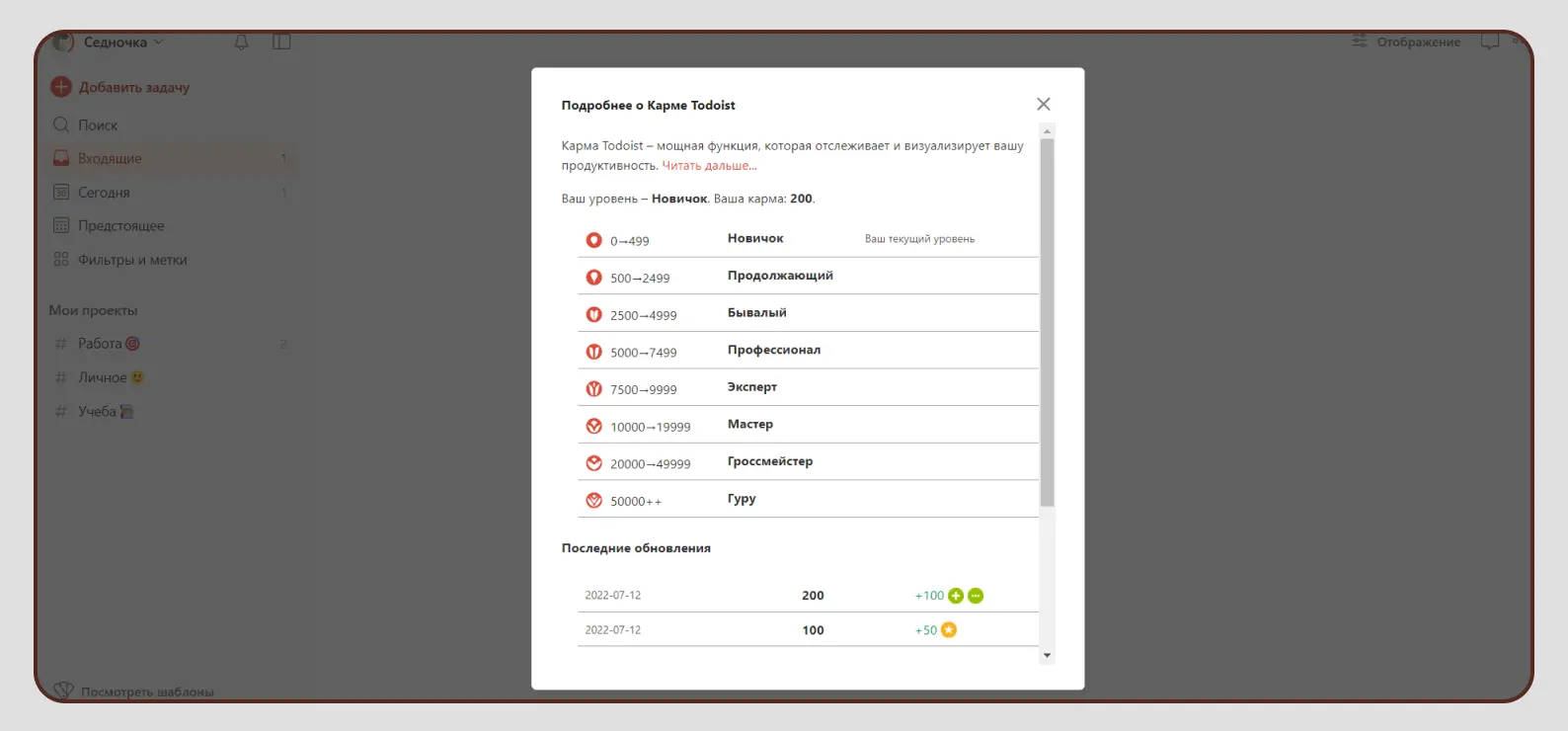This screenshot has width=1568, height=731.
Task: Click the scrollbar down arrow in the dialog
Action: (x=1047, y=656)
